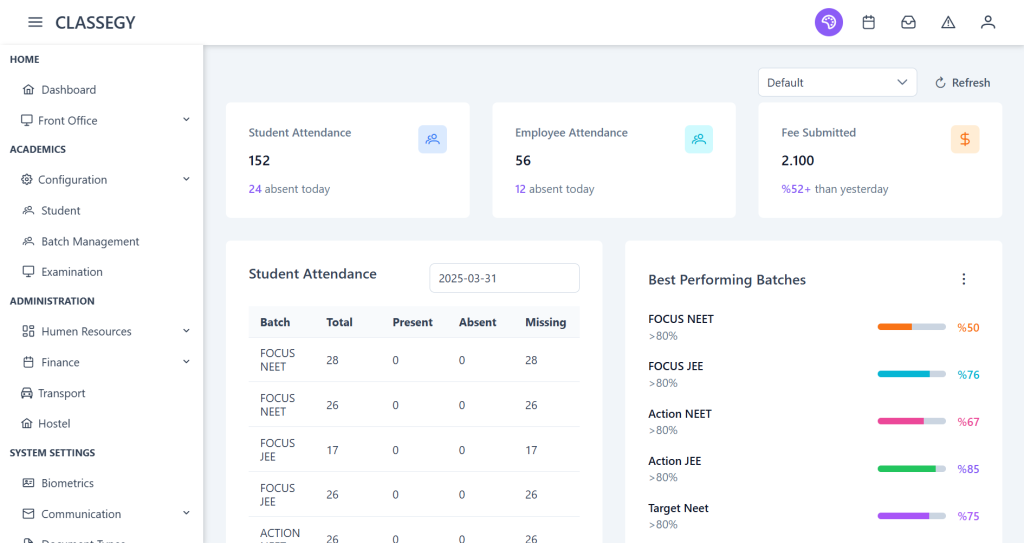Viewport: 1024px width, 543px height.
Task: Click the Fee Submitted dollar icon
Action: pyautogui.click(x=964, y=140)
